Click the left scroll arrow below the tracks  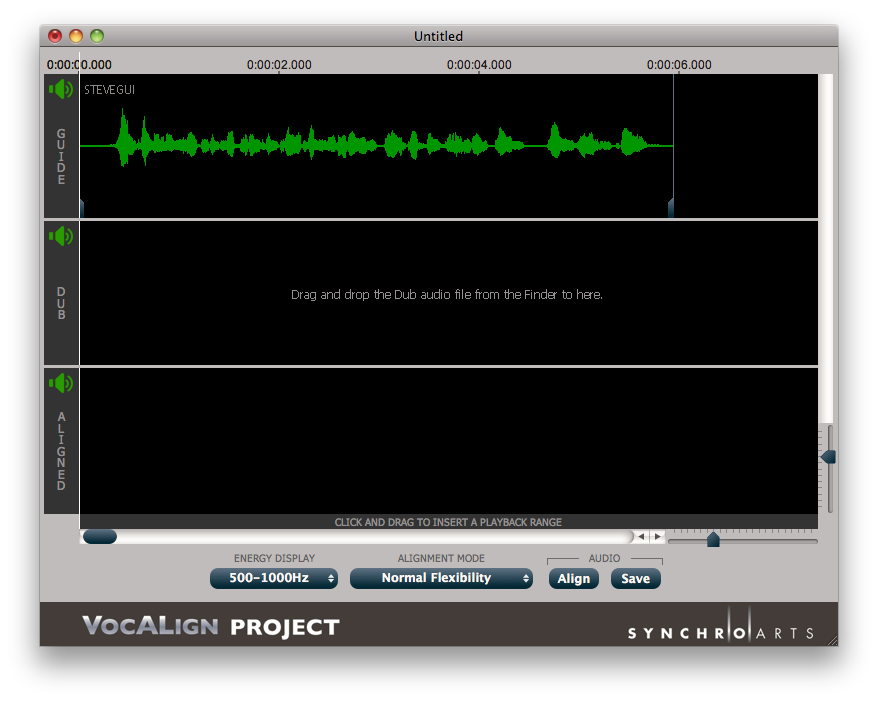(641, 537)
